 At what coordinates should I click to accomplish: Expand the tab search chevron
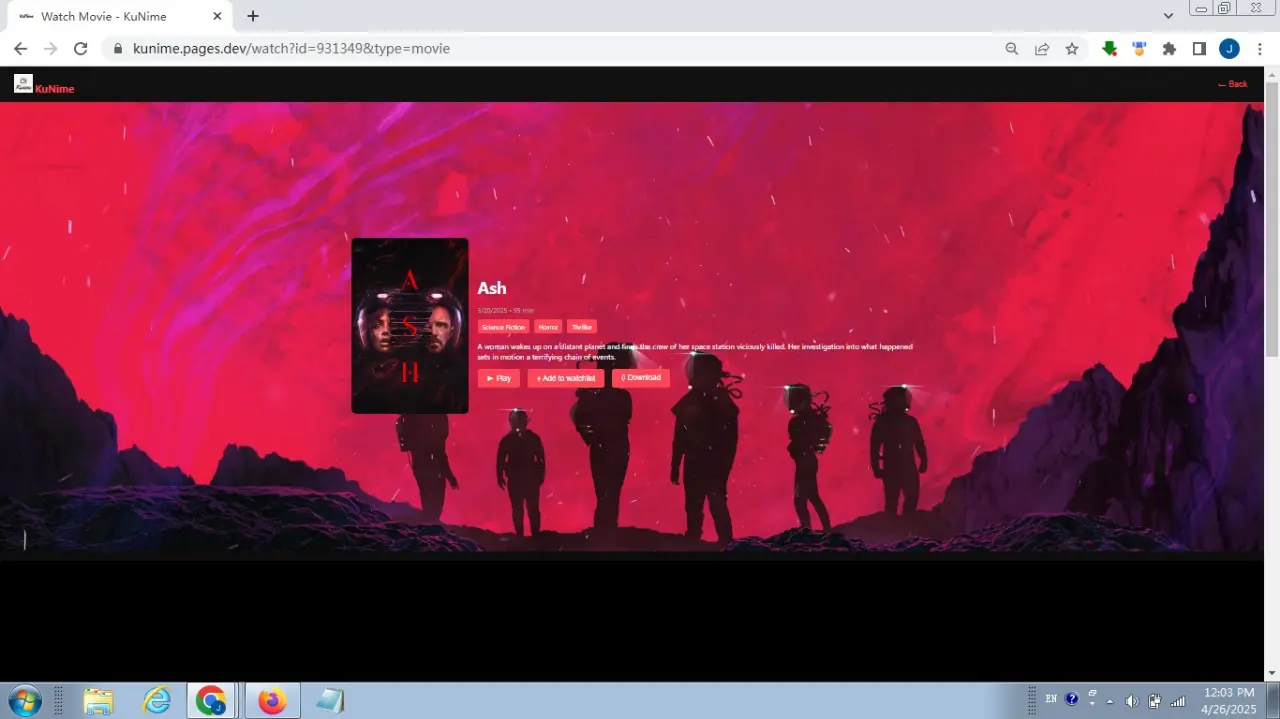coord(1169,16)
